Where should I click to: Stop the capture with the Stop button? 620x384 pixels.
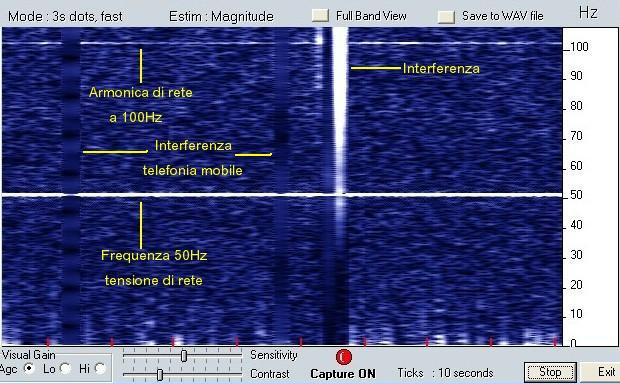[x=550, y=373]
